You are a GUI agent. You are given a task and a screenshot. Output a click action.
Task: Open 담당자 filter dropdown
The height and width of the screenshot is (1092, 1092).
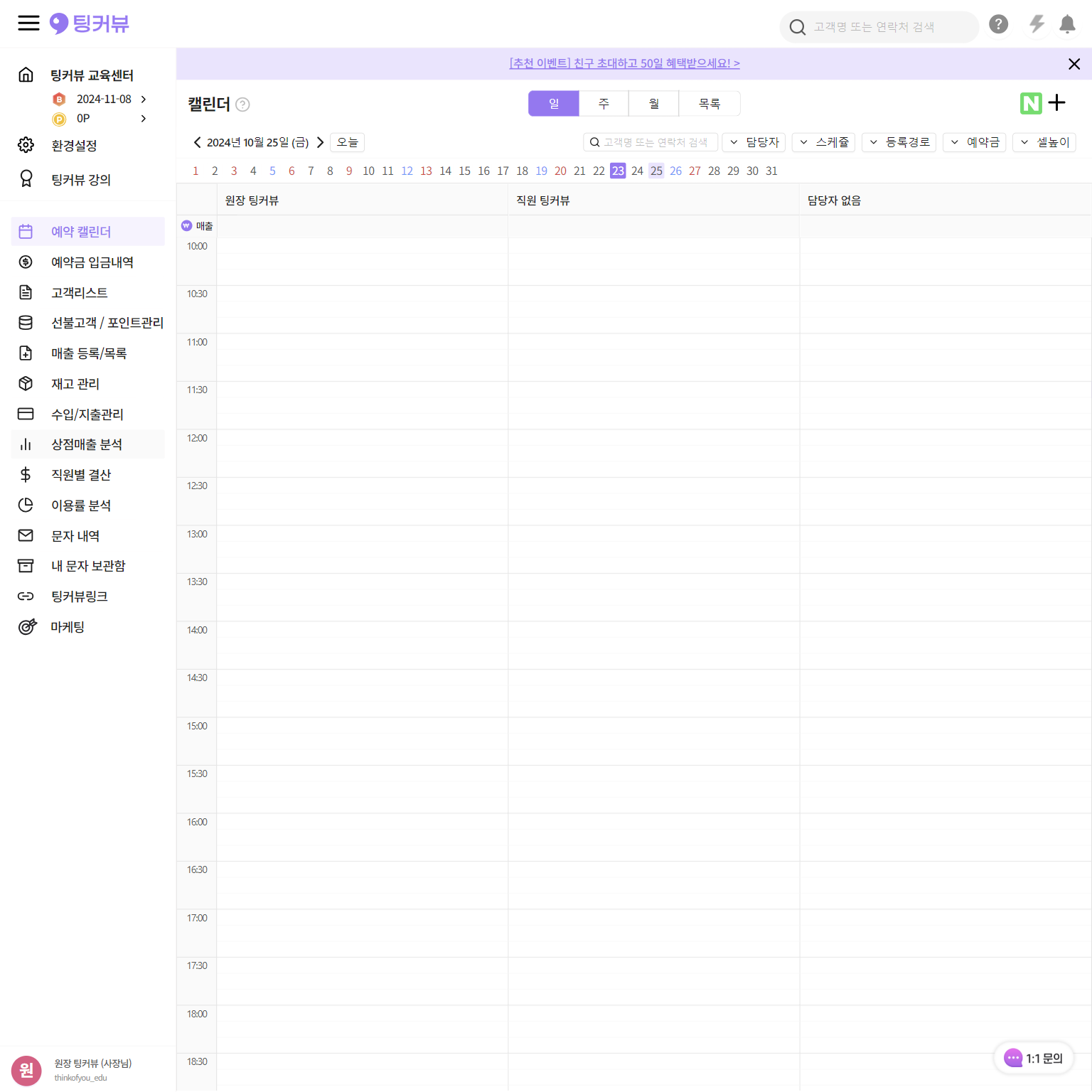pos(754,142)
